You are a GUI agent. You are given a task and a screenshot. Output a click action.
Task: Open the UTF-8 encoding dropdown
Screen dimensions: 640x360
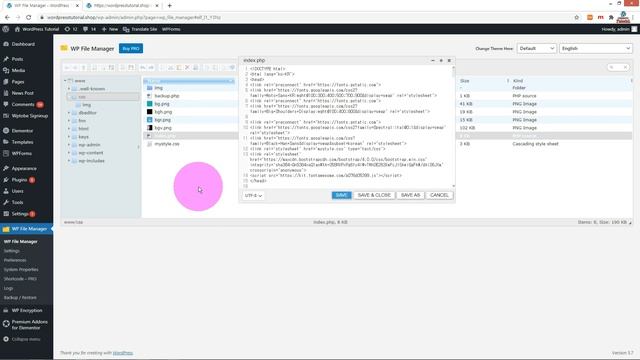pos(253,196)
